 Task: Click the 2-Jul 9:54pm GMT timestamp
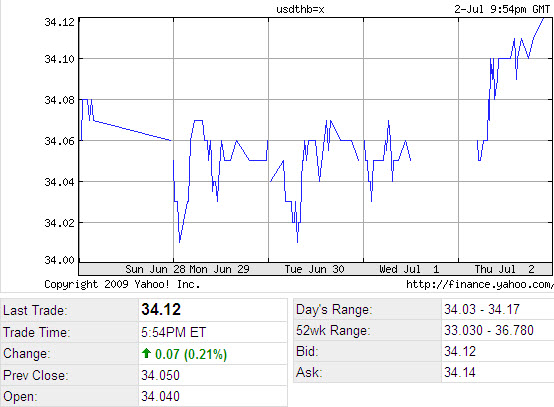coord(502,9)
